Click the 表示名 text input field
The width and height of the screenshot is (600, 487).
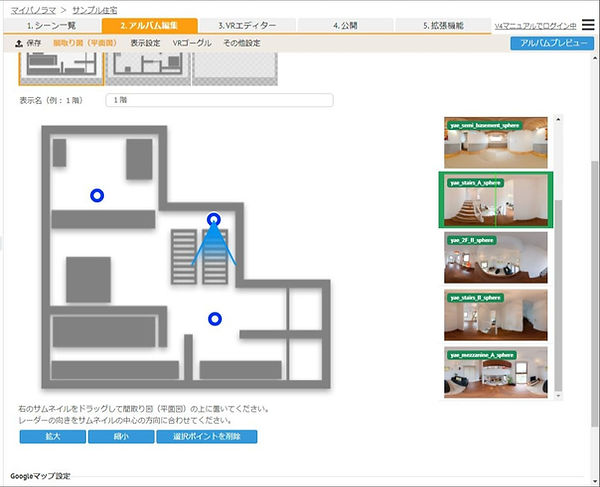click(x=219, y=101)
